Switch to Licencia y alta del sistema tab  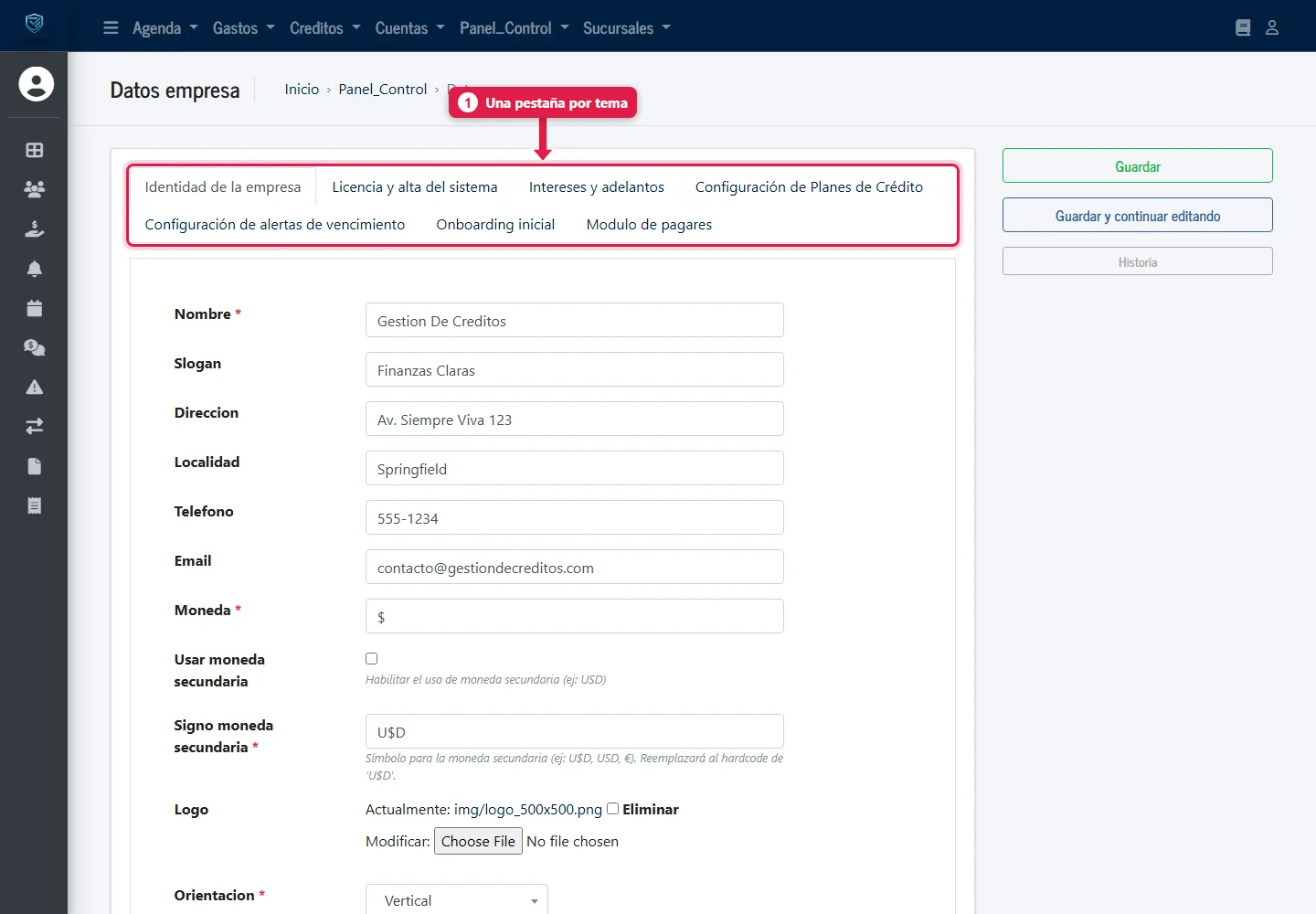click(x=415, y=186)
